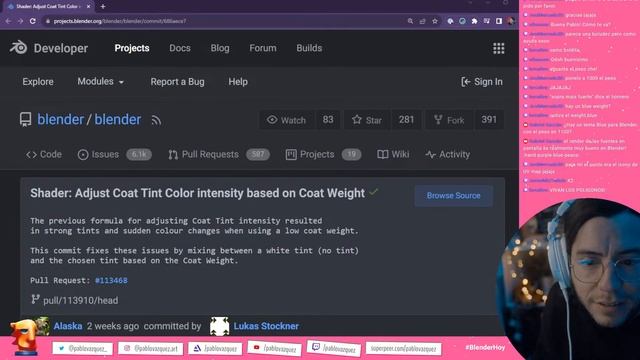Click the 281 stars count
The height and width of the screenshot is (360, 640).
click(x=406, y=120)
